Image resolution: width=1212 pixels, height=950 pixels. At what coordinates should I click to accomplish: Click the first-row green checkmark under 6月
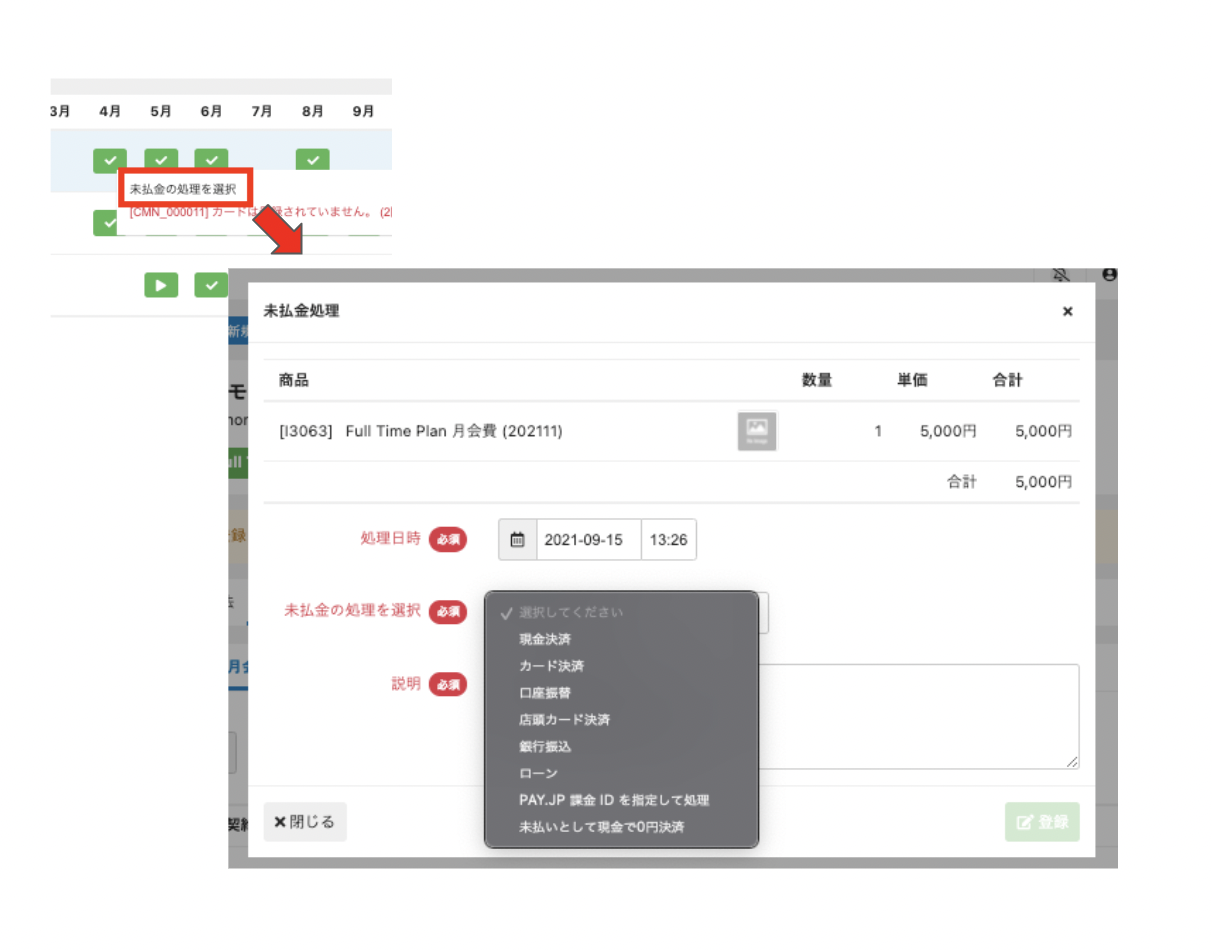[211, 159]
